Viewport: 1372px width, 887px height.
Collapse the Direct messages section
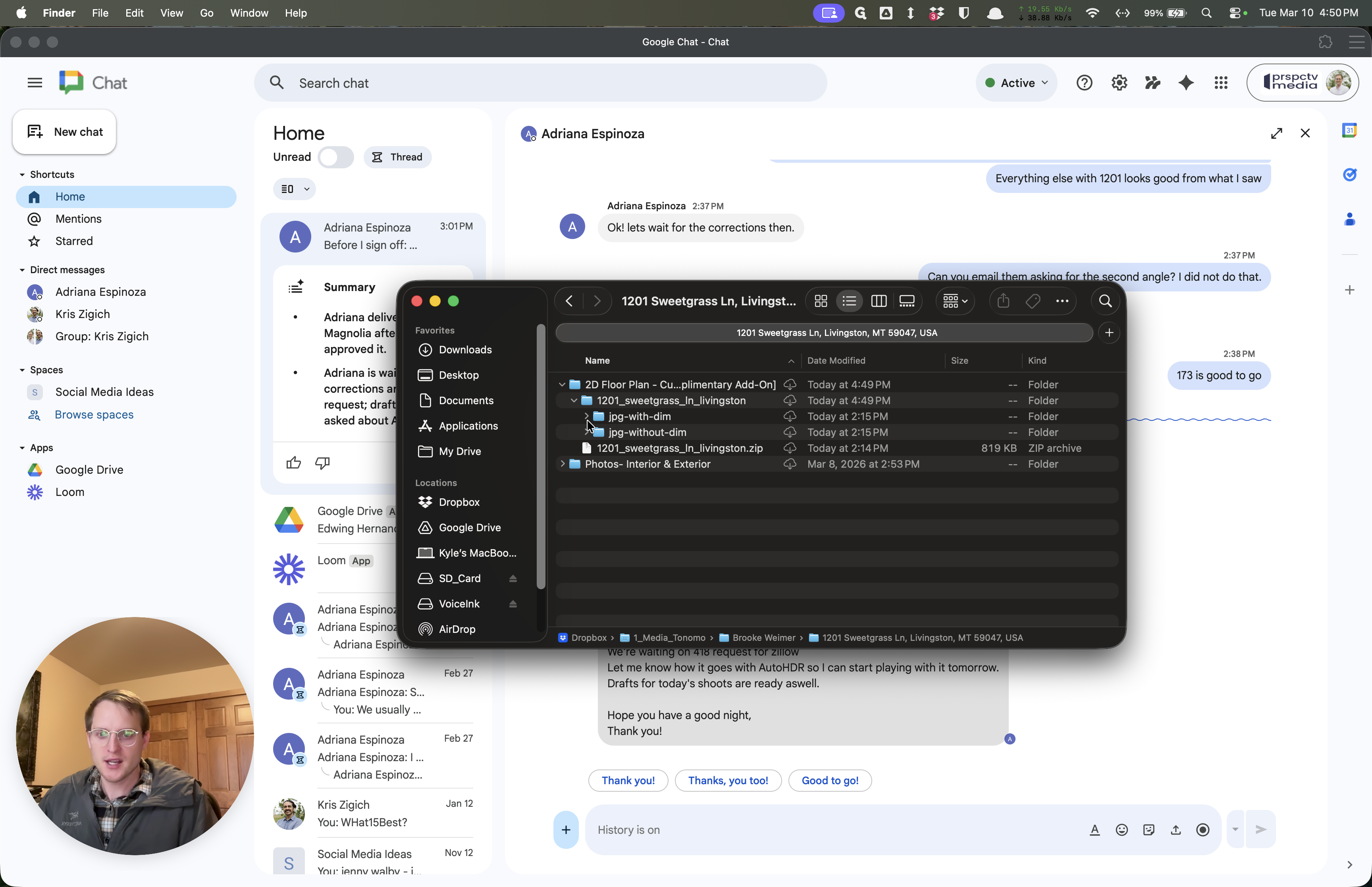pos(22,270)
